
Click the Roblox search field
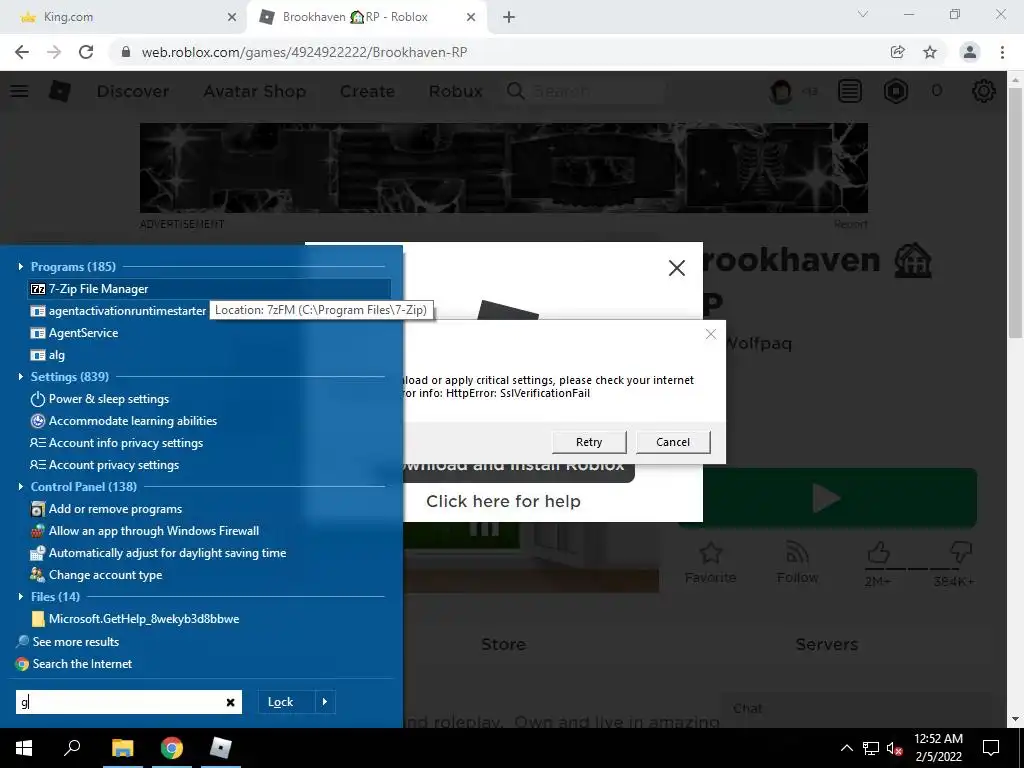[x=586, y=91]
